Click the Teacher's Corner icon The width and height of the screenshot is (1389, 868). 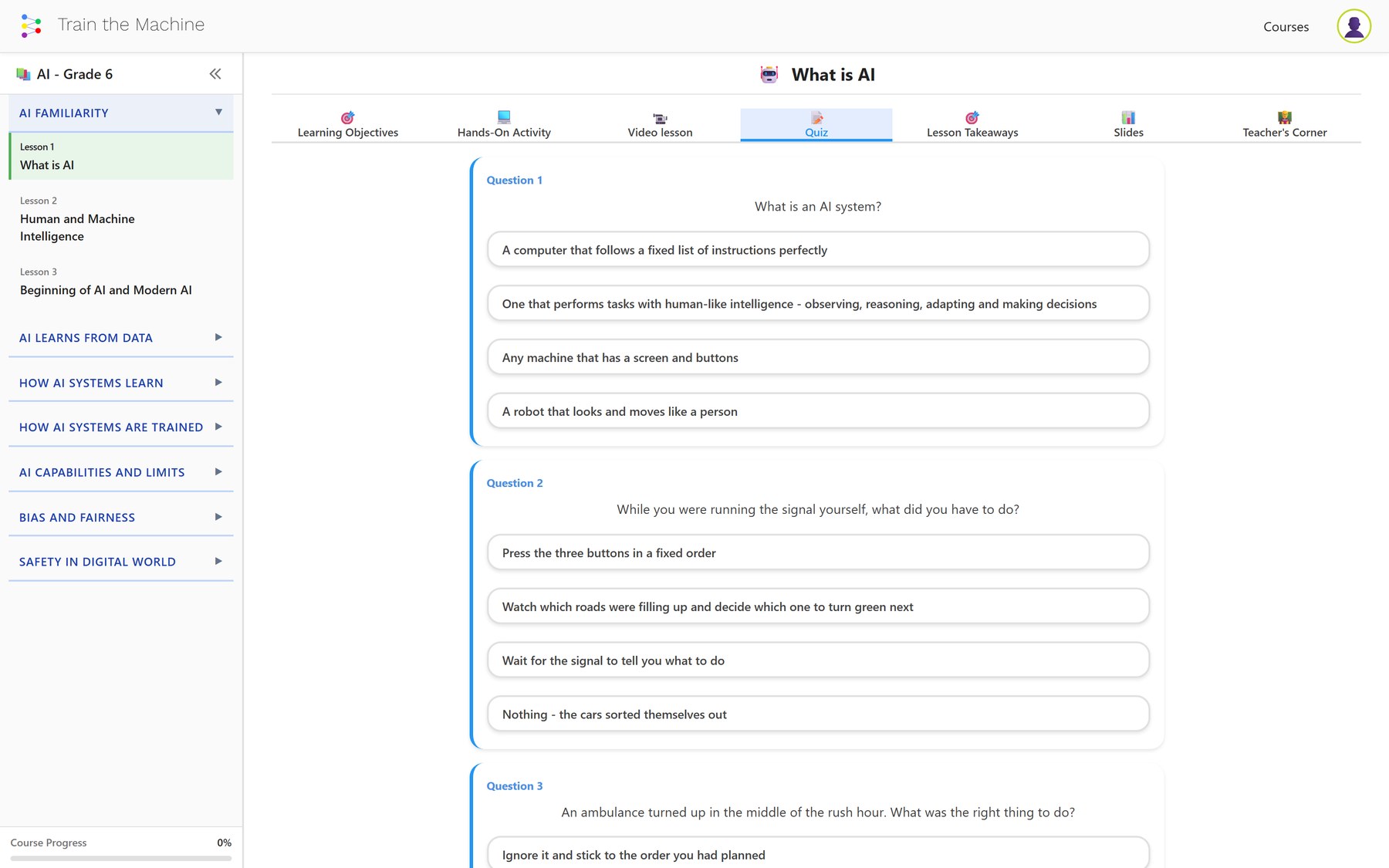[1285, 117]
